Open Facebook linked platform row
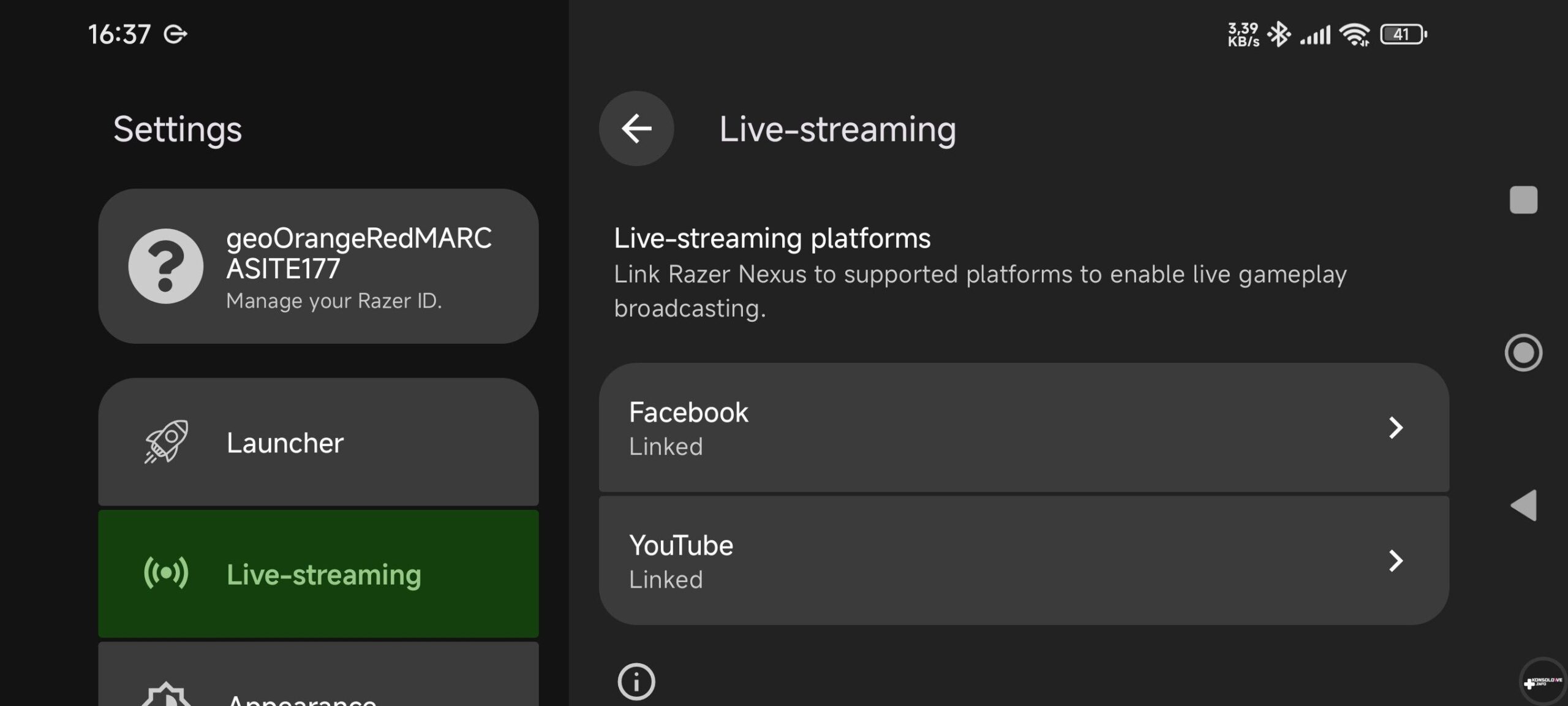Screen dimensions: 1568x706 pyautogui.click(x=1023, y=428)
